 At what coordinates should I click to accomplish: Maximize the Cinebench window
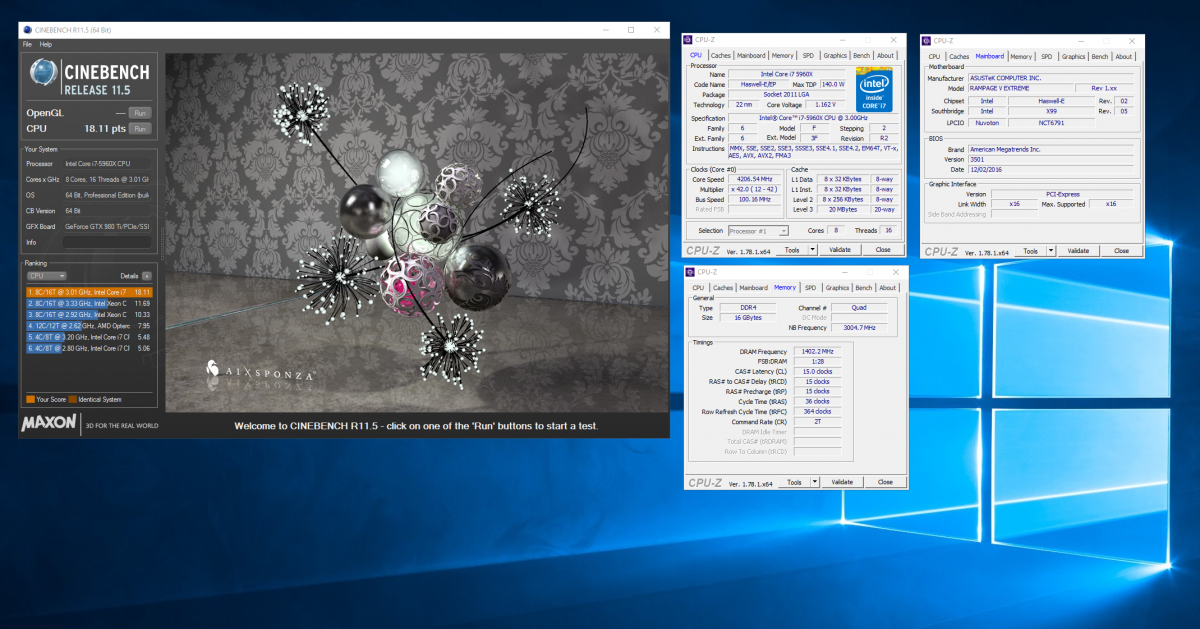630,30
